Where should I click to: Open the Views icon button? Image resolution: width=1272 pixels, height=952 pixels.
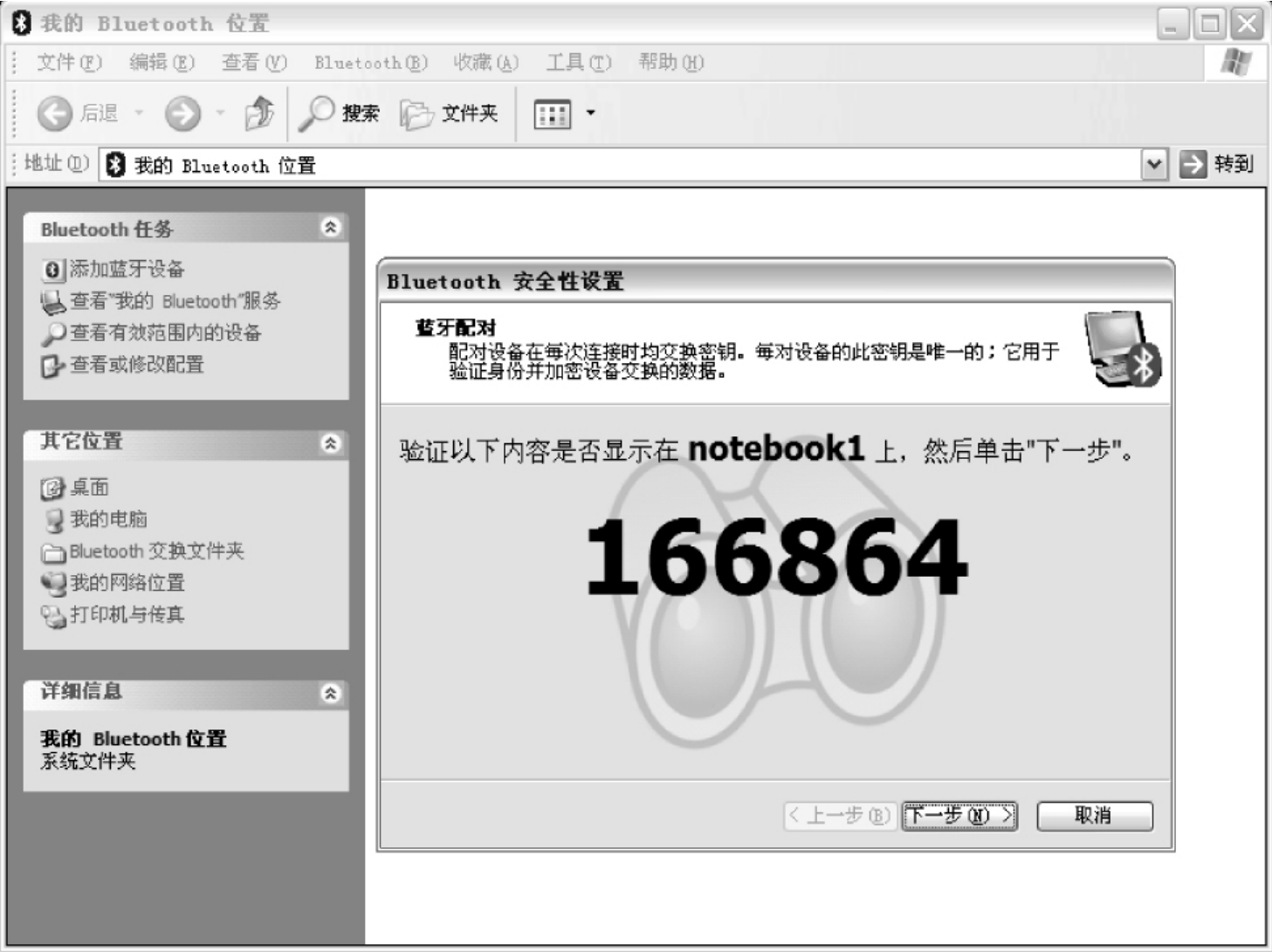click(552, 114)
